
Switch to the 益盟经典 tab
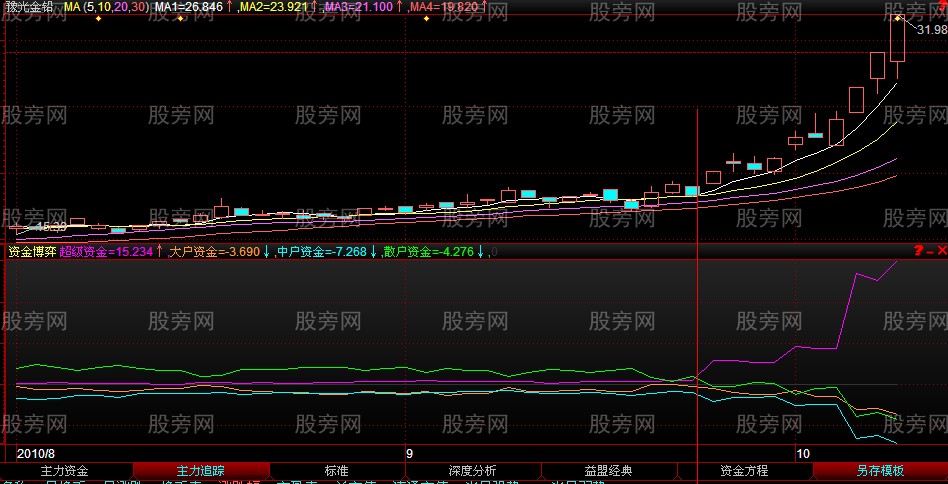(608, 470)
